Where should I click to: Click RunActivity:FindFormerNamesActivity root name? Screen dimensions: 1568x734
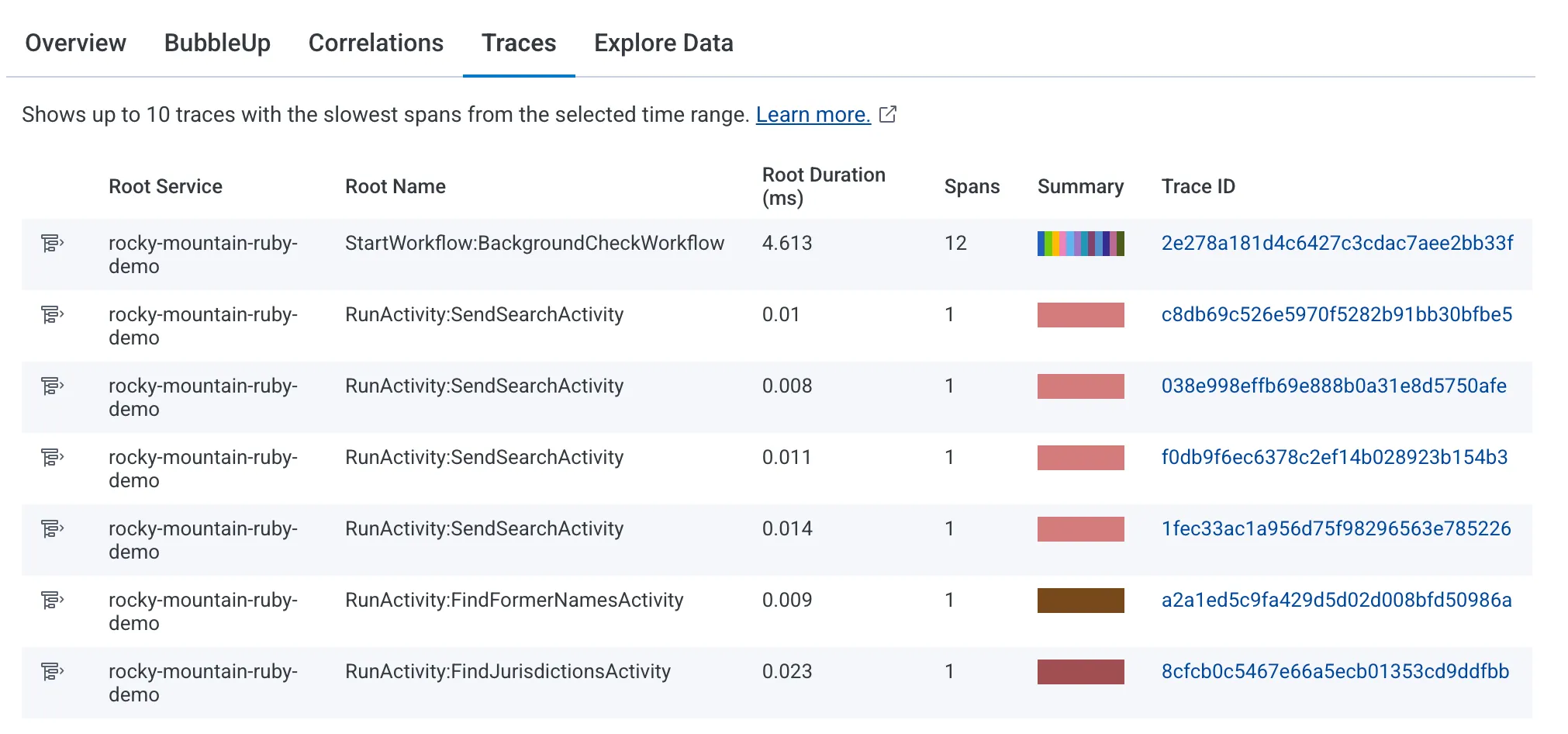(x=514, y=600)
